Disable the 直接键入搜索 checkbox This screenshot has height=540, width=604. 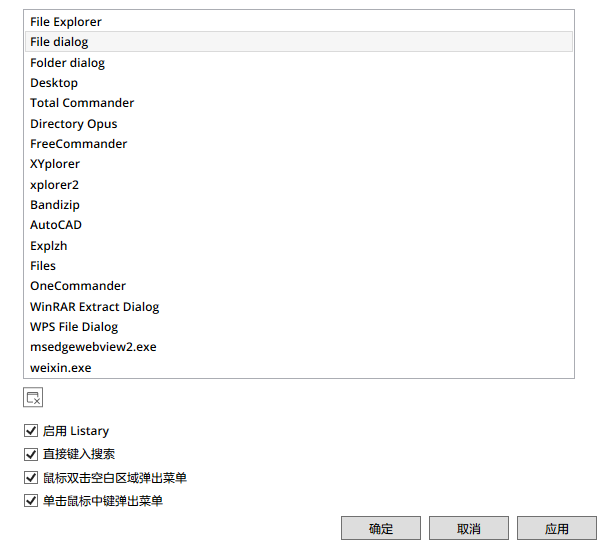pyautogui.click(x=30, y=454)
